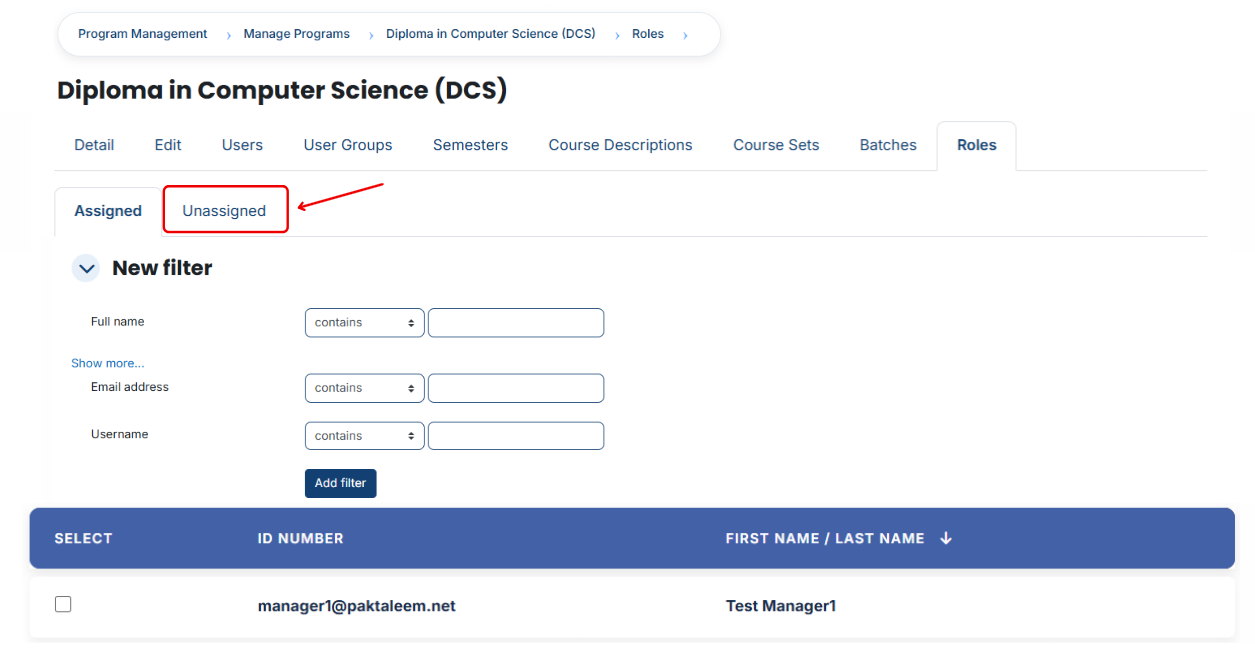Click the New filter heading
This screenshot has width=1255, height=652.
tap(162, 268)
